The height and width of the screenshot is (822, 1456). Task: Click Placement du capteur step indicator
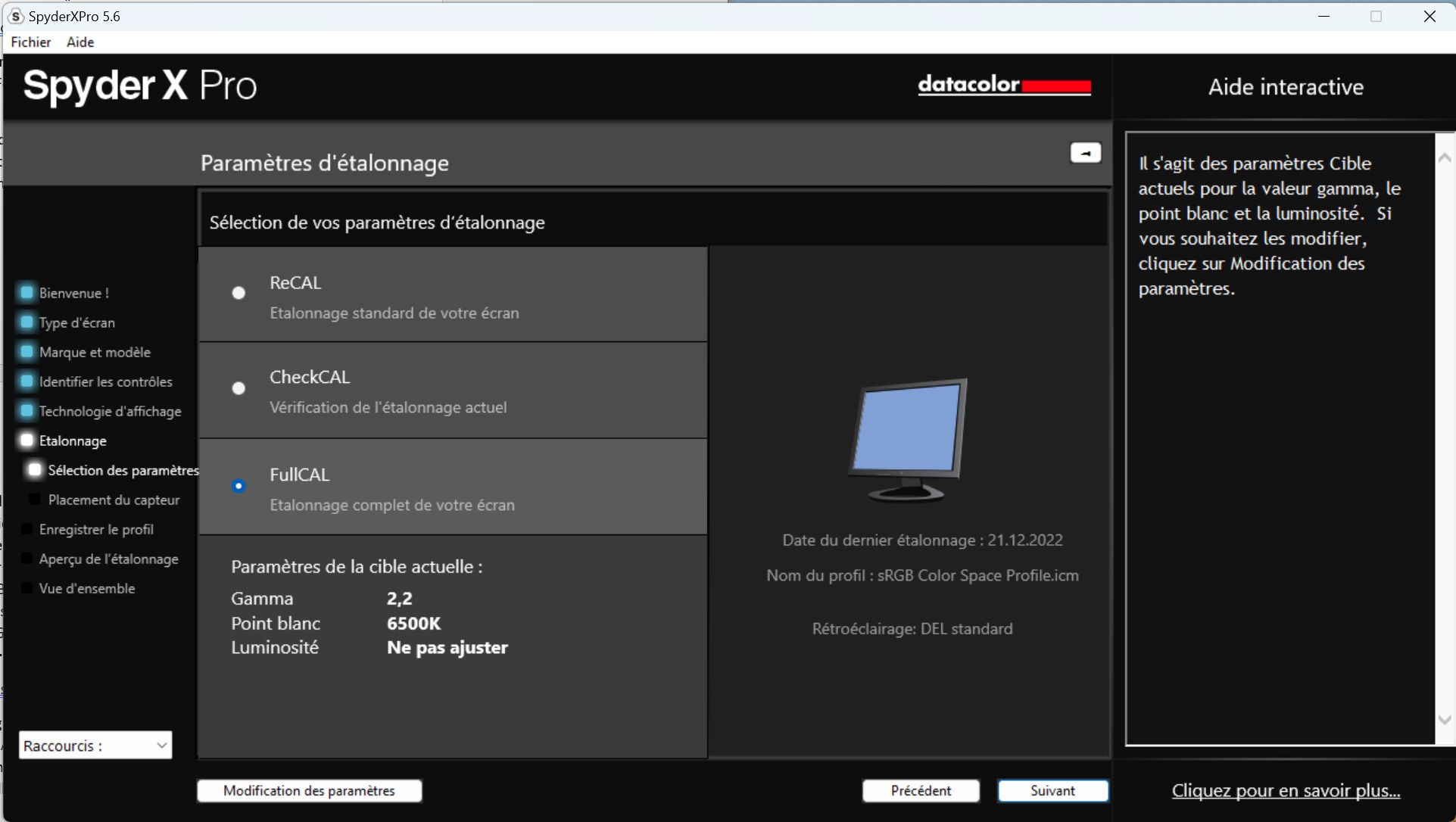[x=35, y=500]
